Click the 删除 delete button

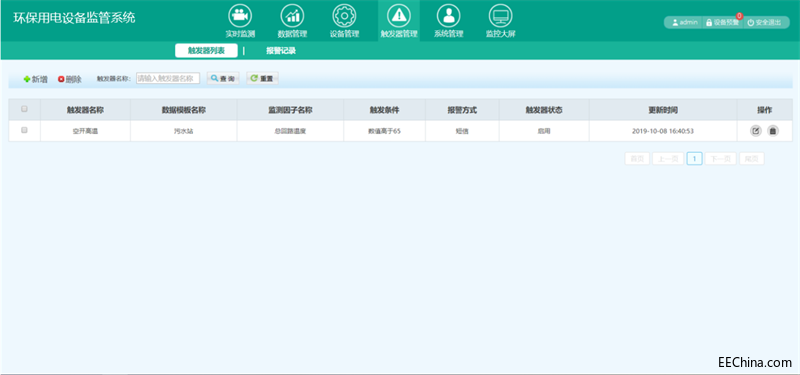click(x=70, y=79)
